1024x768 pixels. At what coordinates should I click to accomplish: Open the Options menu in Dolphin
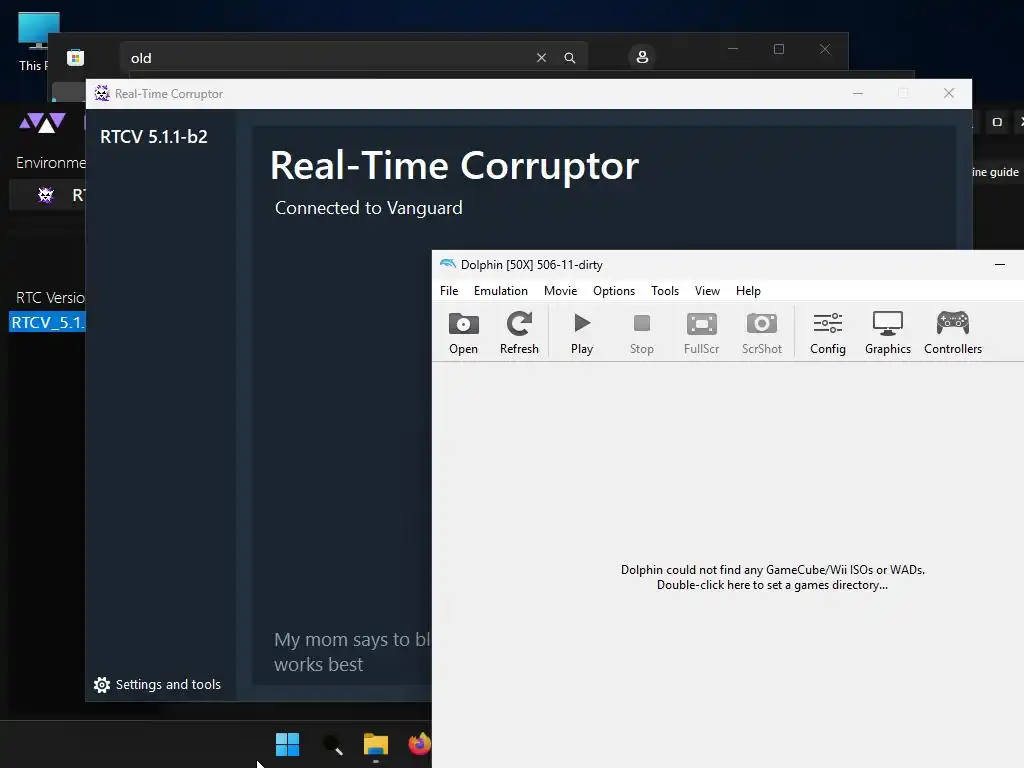tap(614, 291)
